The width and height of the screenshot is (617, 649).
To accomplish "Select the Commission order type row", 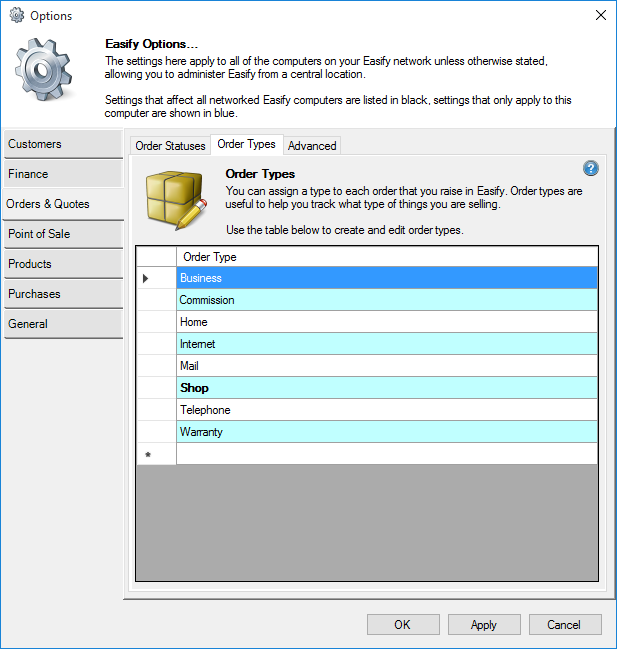I will 386,300.
